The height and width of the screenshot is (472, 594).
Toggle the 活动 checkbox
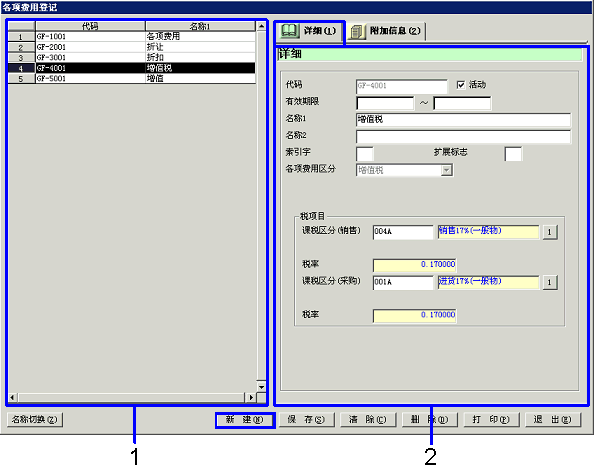point(461,85)
